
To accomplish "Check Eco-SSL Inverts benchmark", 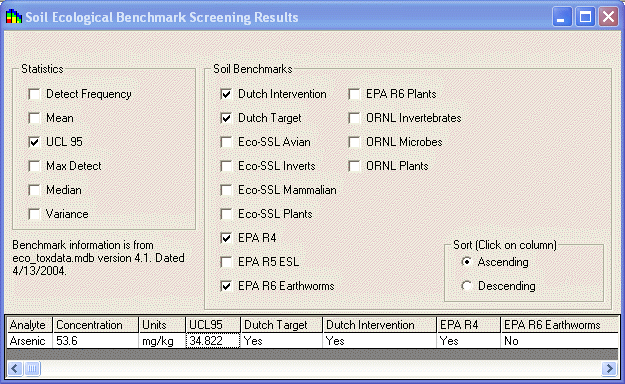I will pos(226,166).
